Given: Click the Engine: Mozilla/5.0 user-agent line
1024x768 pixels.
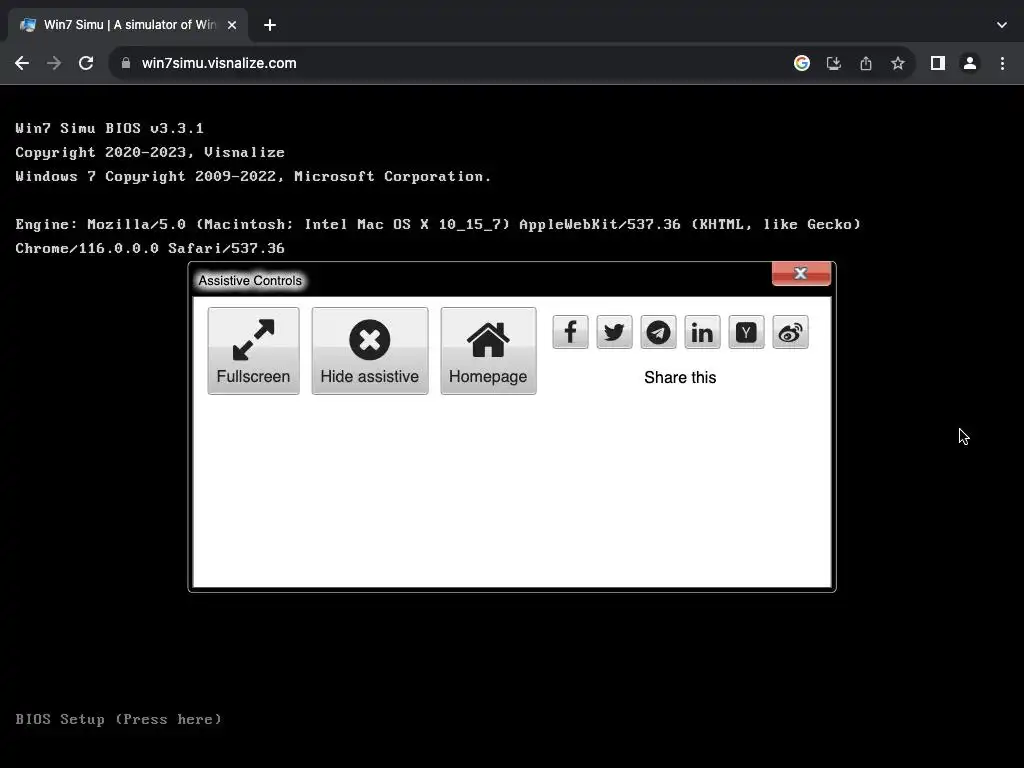Looking at the screenshot, I should pyautogui.click(x=438, y=224).
